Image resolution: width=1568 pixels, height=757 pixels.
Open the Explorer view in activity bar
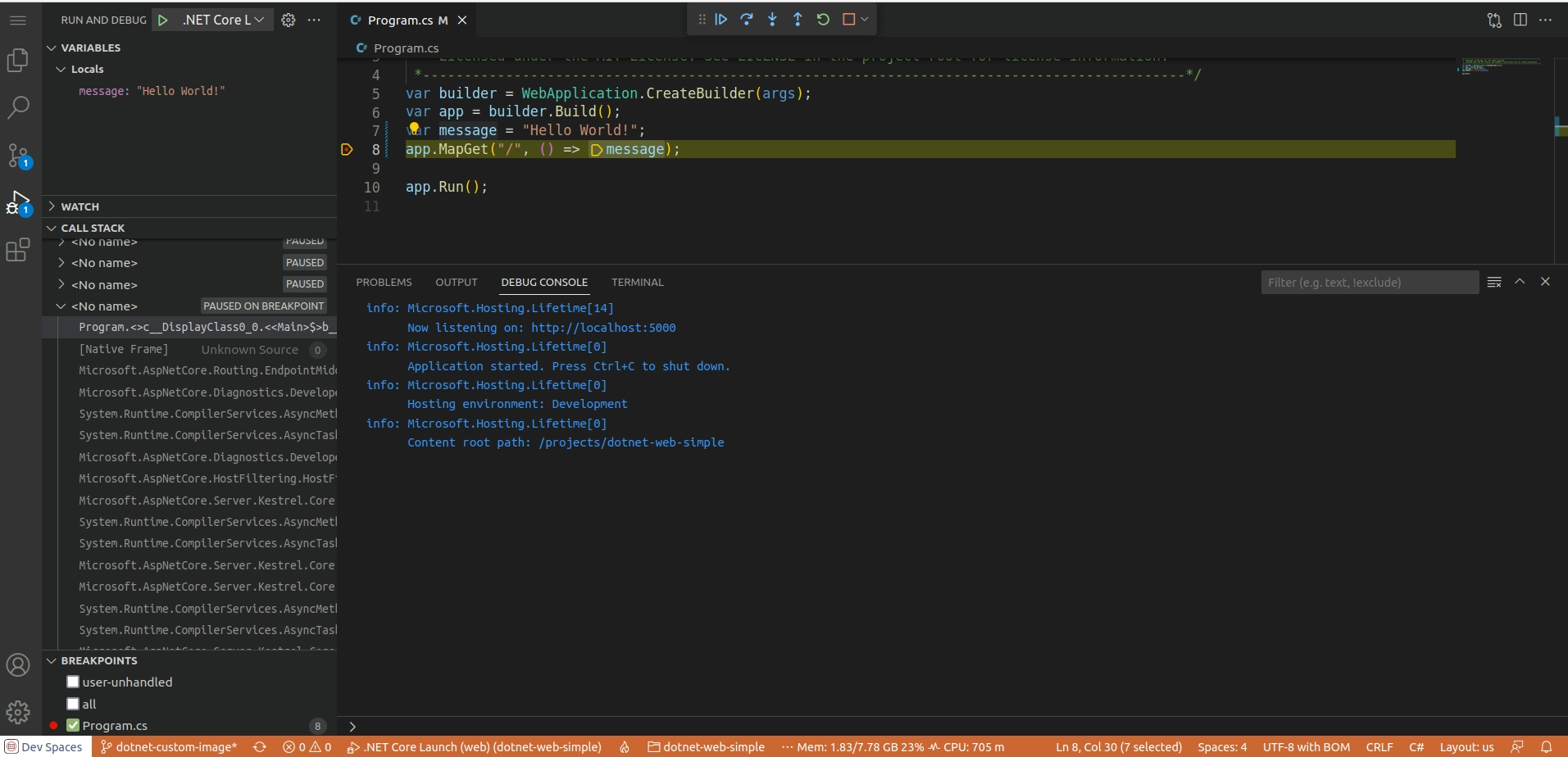click(18, 60)
